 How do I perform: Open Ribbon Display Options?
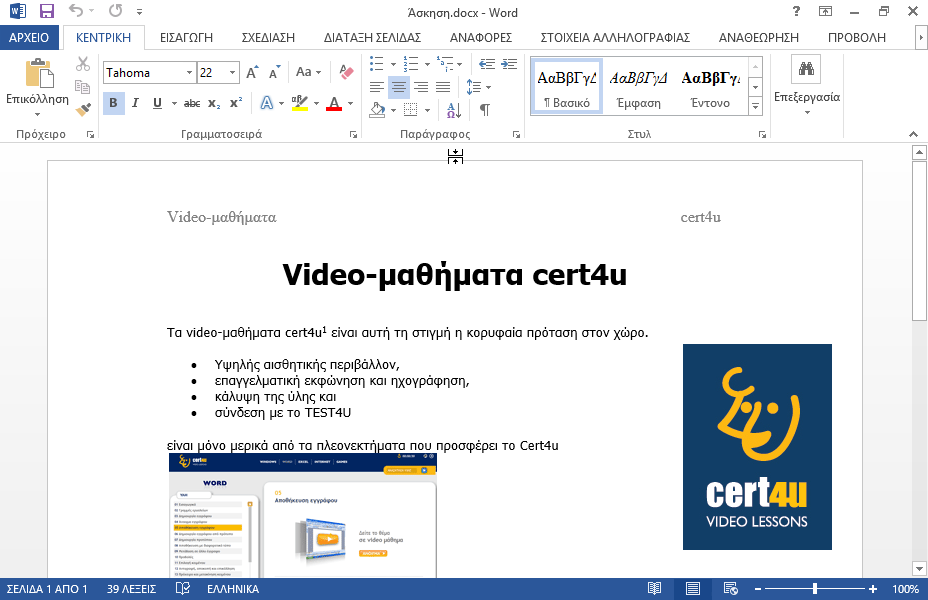(x=825, y=11)
